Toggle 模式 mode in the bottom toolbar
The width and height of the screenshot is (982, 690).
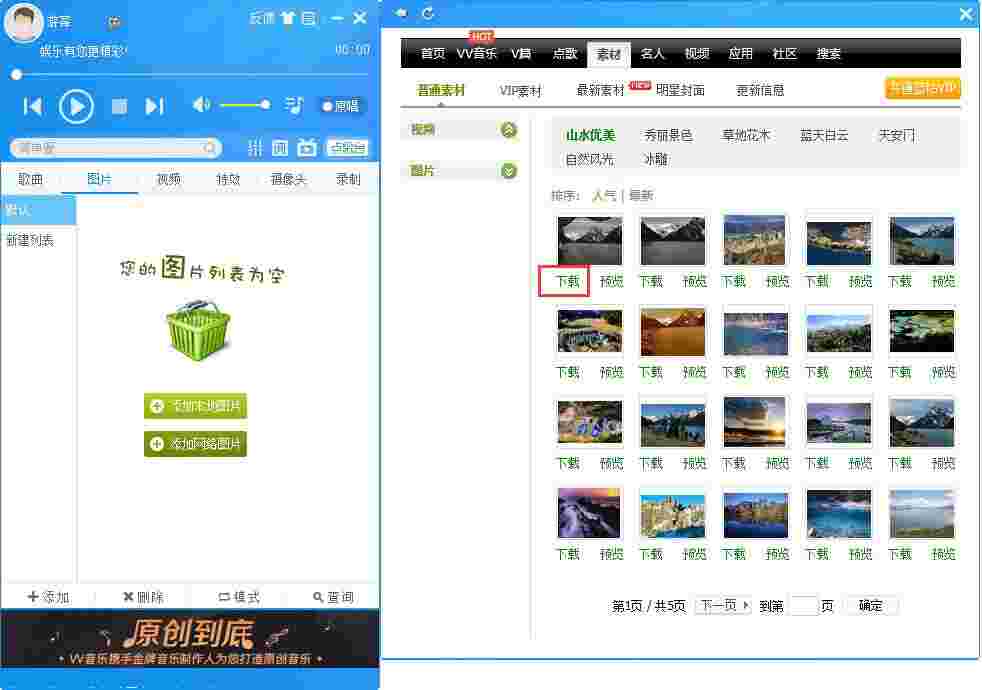[x=239, y=596]
